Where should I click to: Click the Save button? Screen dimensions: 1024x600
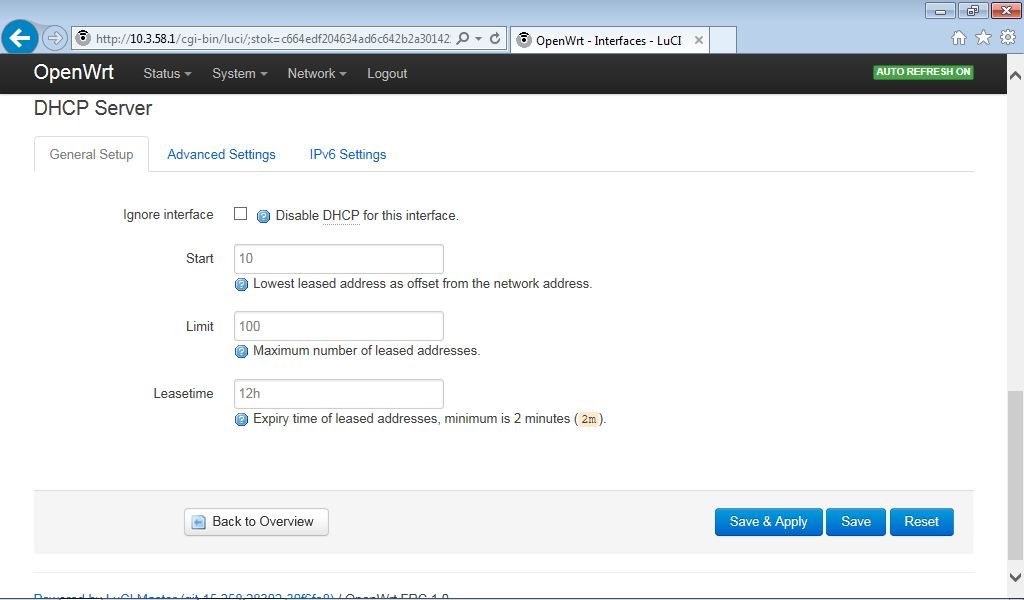tap(856, 522)
